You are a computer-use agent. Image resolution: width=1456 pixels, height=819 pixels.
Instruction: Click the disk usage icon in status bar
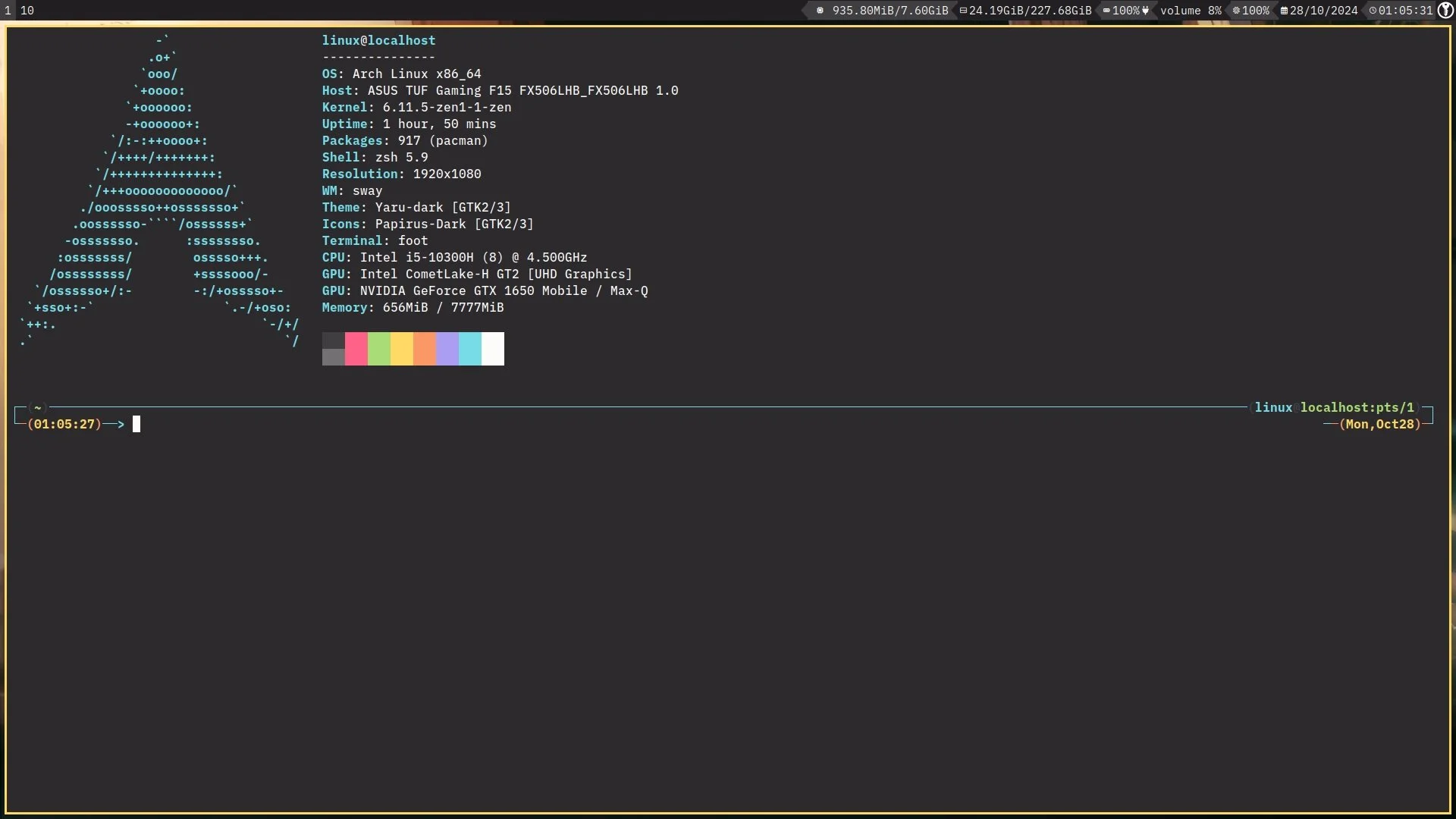tap(963, 11)
